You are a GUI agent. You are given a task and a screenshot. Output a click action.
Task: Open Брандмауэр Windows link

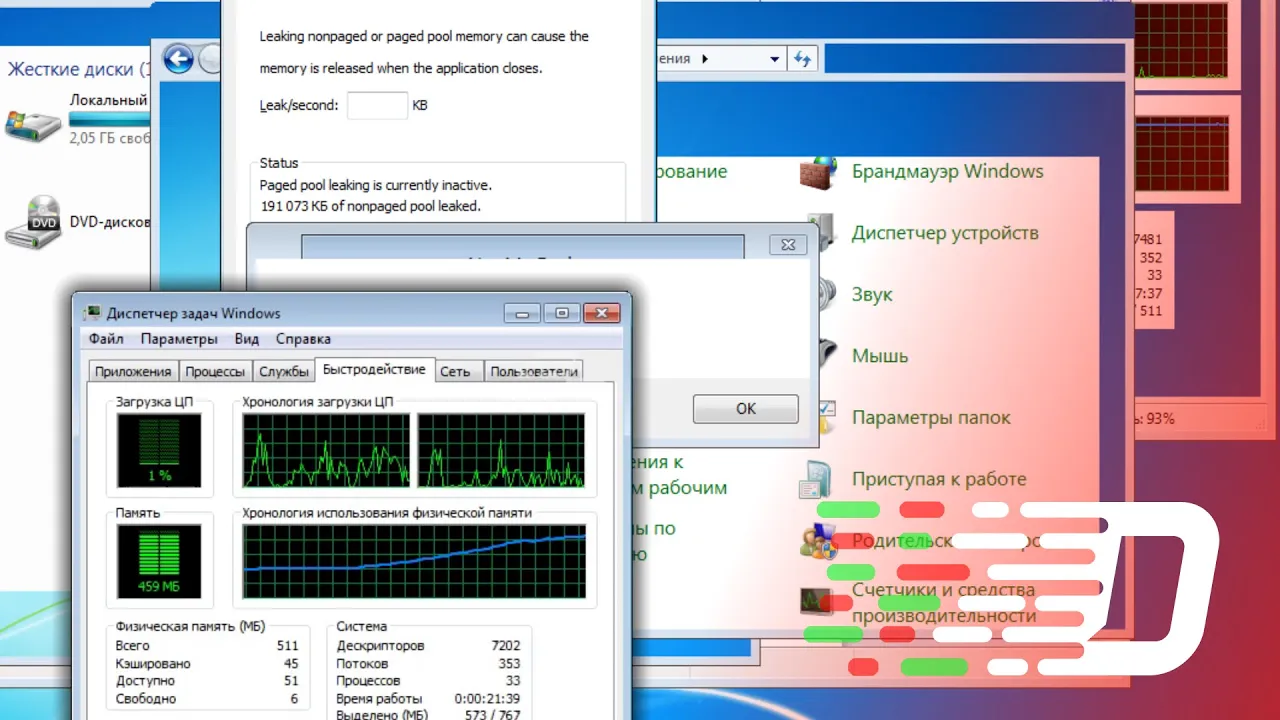947,171
